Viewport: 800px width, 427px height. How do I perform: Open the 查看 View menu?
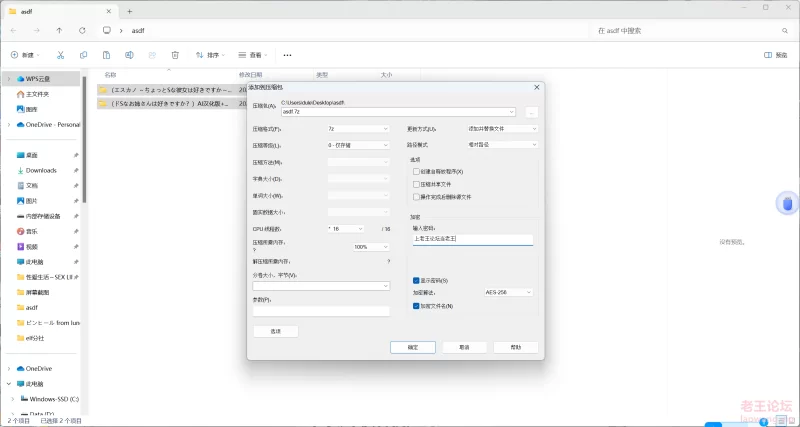253,55
